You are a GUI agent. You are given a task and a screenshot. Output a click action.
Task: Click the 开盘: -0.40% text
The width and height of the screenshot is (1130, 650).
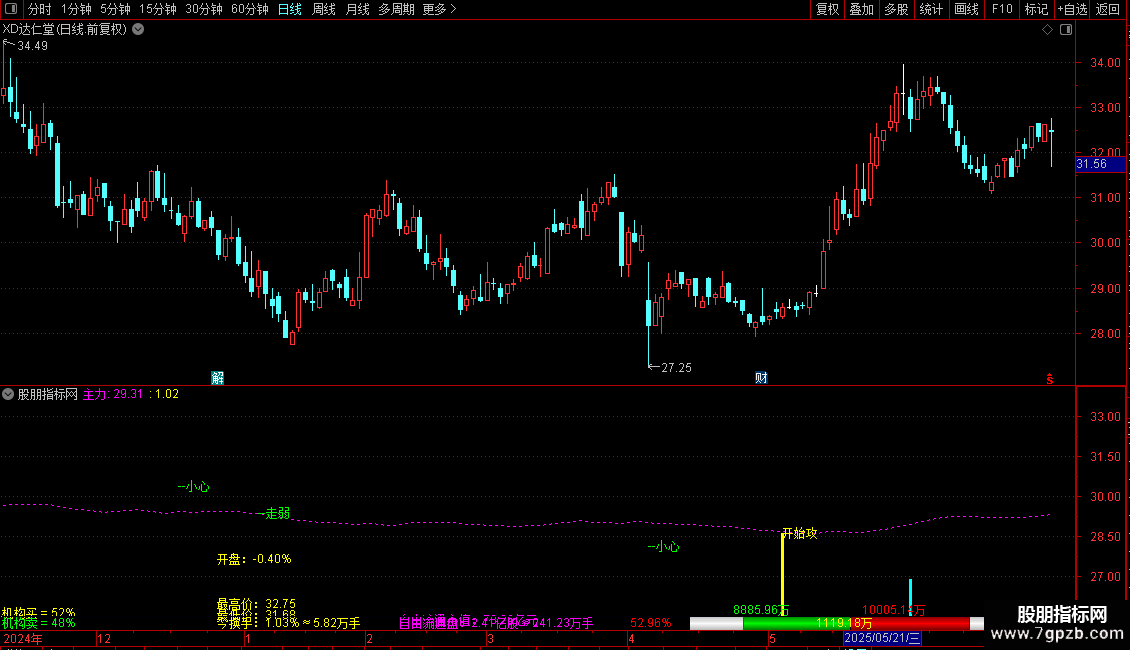pyautogui.click(x=254, y=559)
